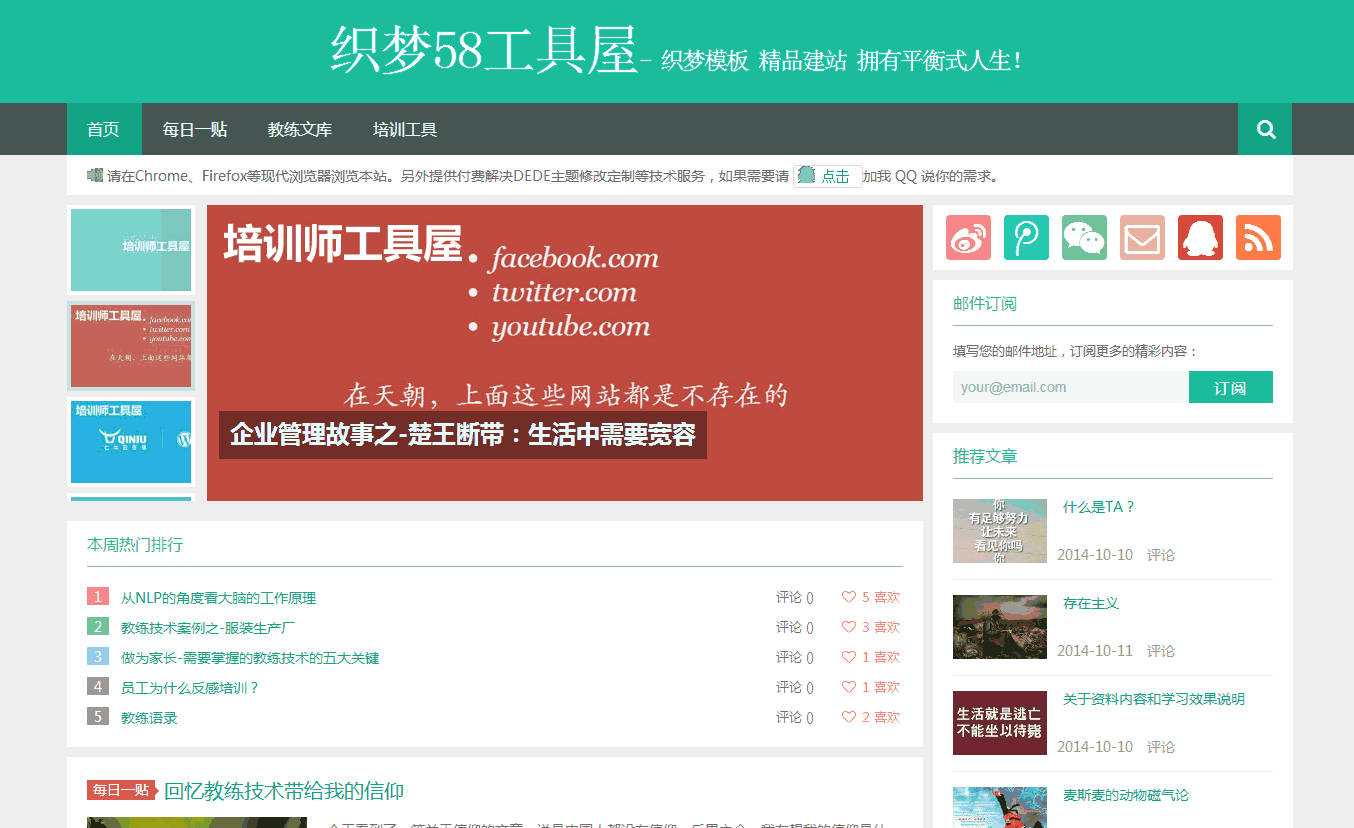Open the 培训工具 navigation item

tap(405, 129)
